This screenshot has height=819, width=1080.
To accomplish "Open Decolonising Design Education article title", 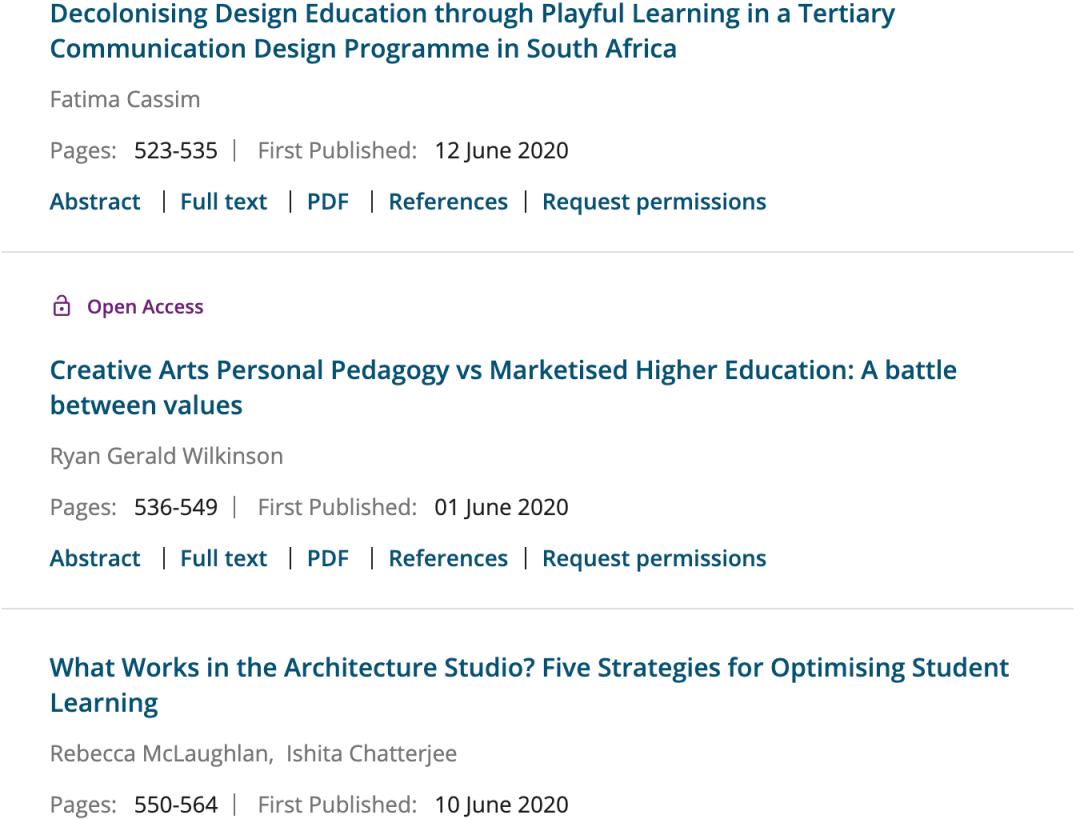I will [x=472, y=31].
